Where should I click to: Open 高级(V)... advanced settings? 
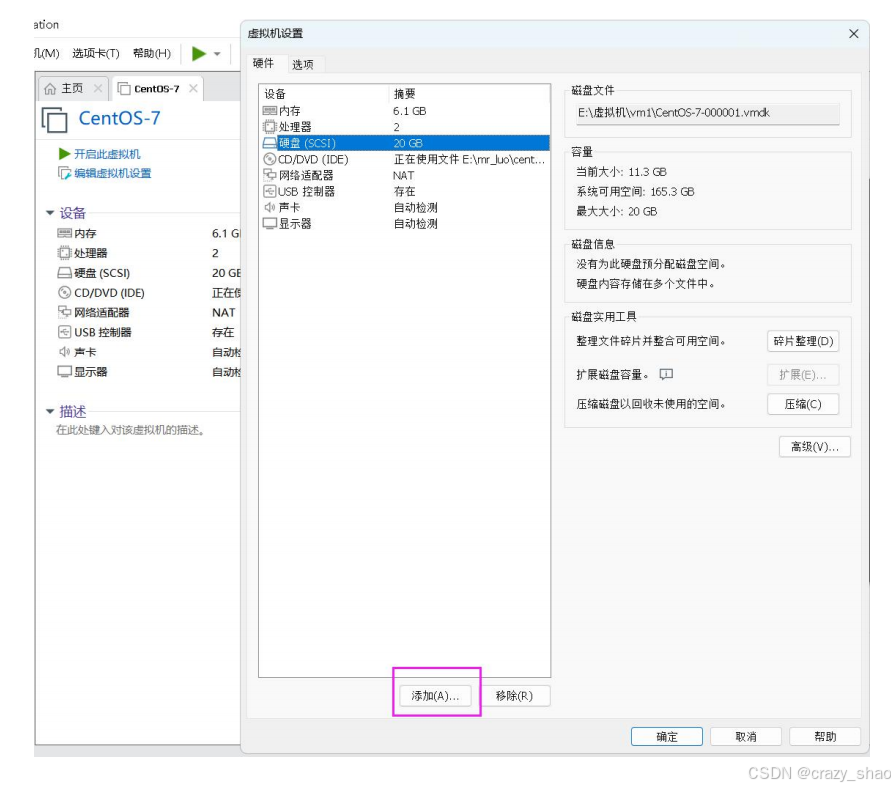[x=815, y=447]
